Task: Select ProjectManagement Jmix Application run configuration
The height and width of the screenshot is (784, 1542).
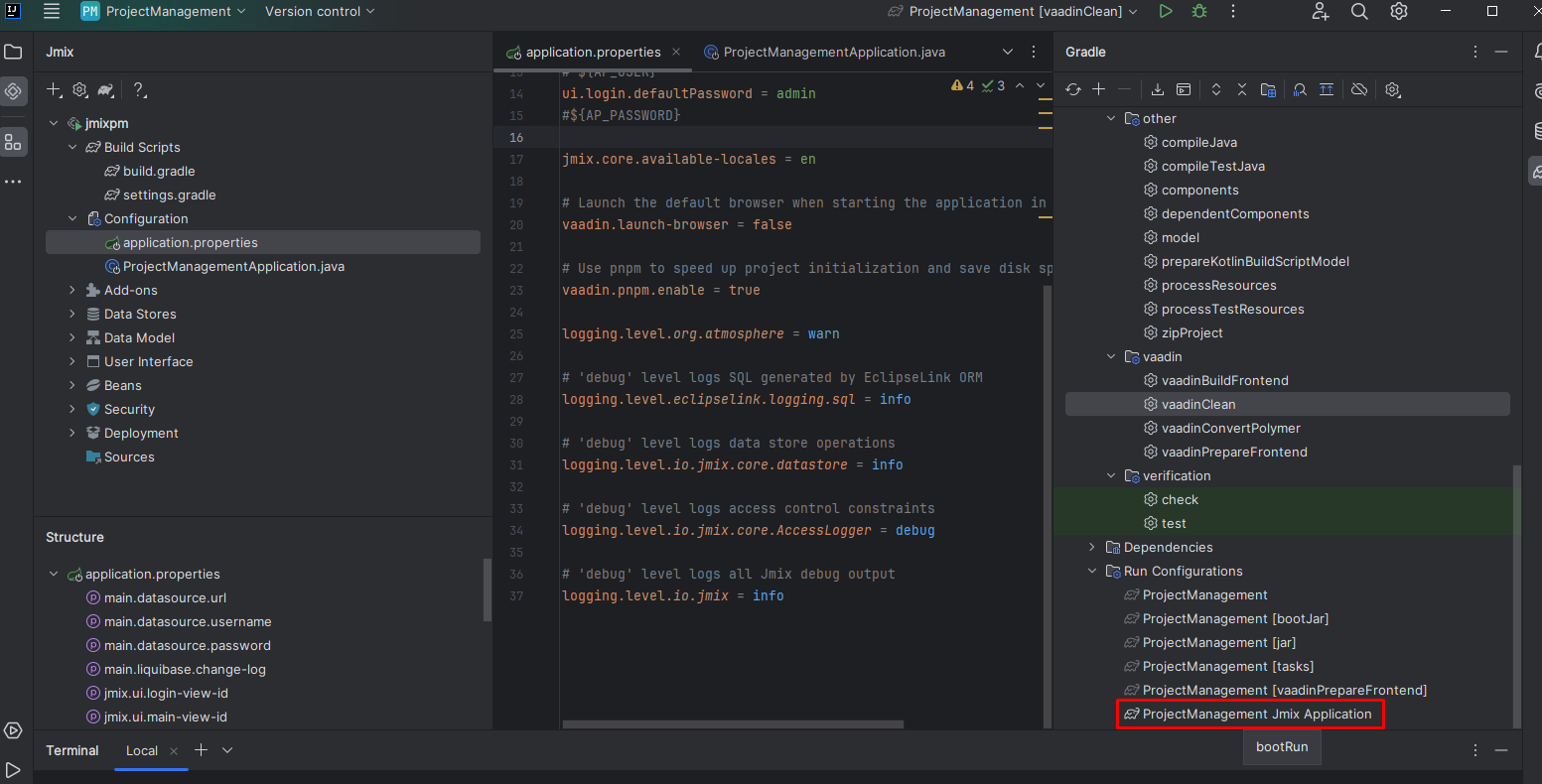Action: click(x=1250, y=714)
